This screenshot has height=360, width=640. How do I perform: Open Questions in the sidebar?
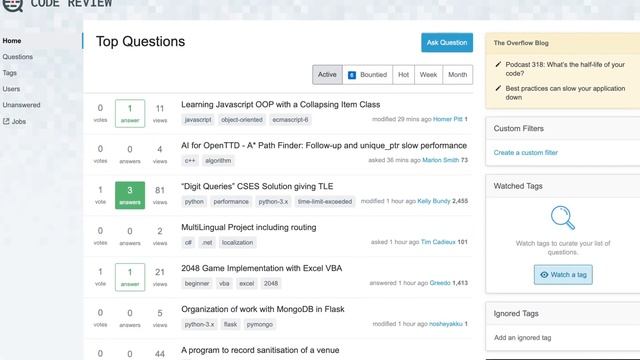[x=18, y=57]
